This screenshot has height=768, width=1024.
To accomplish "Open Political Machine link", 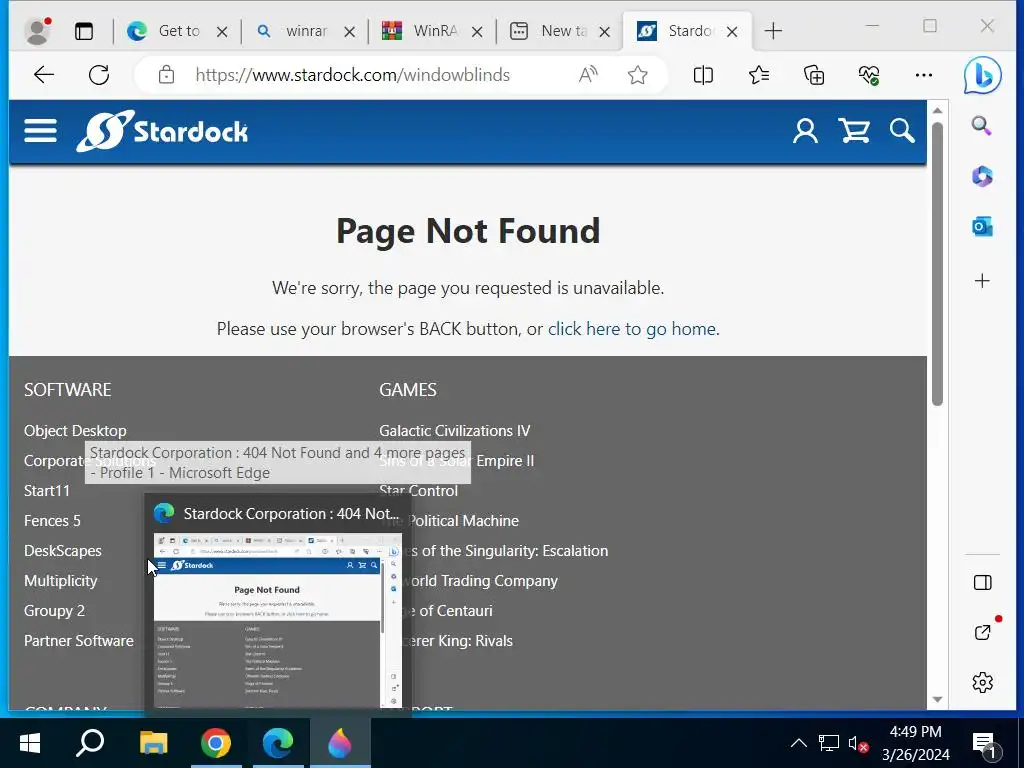I will [464, 520].
